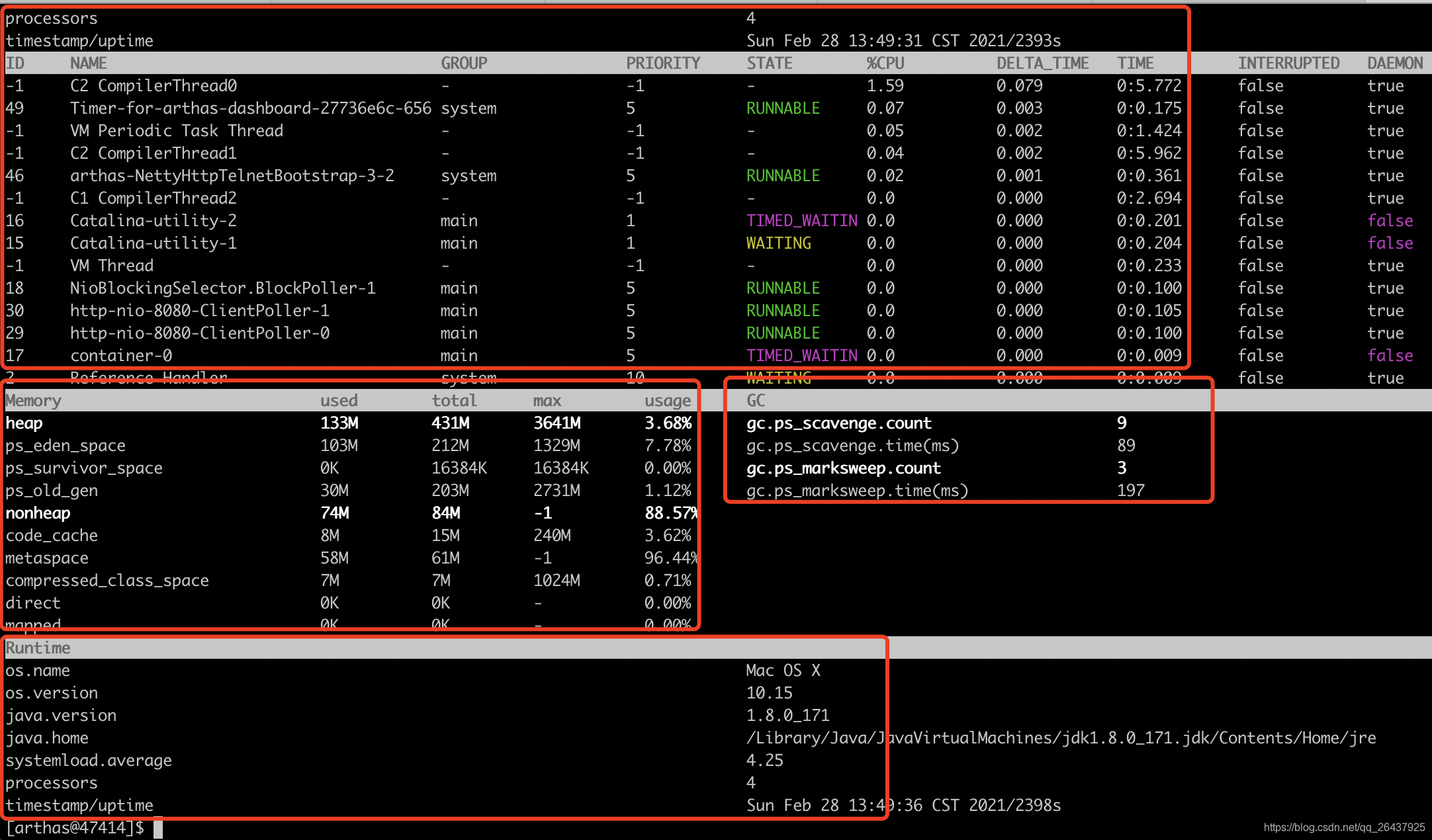Click the DELTA_TIME column header

coord(1043,63)
